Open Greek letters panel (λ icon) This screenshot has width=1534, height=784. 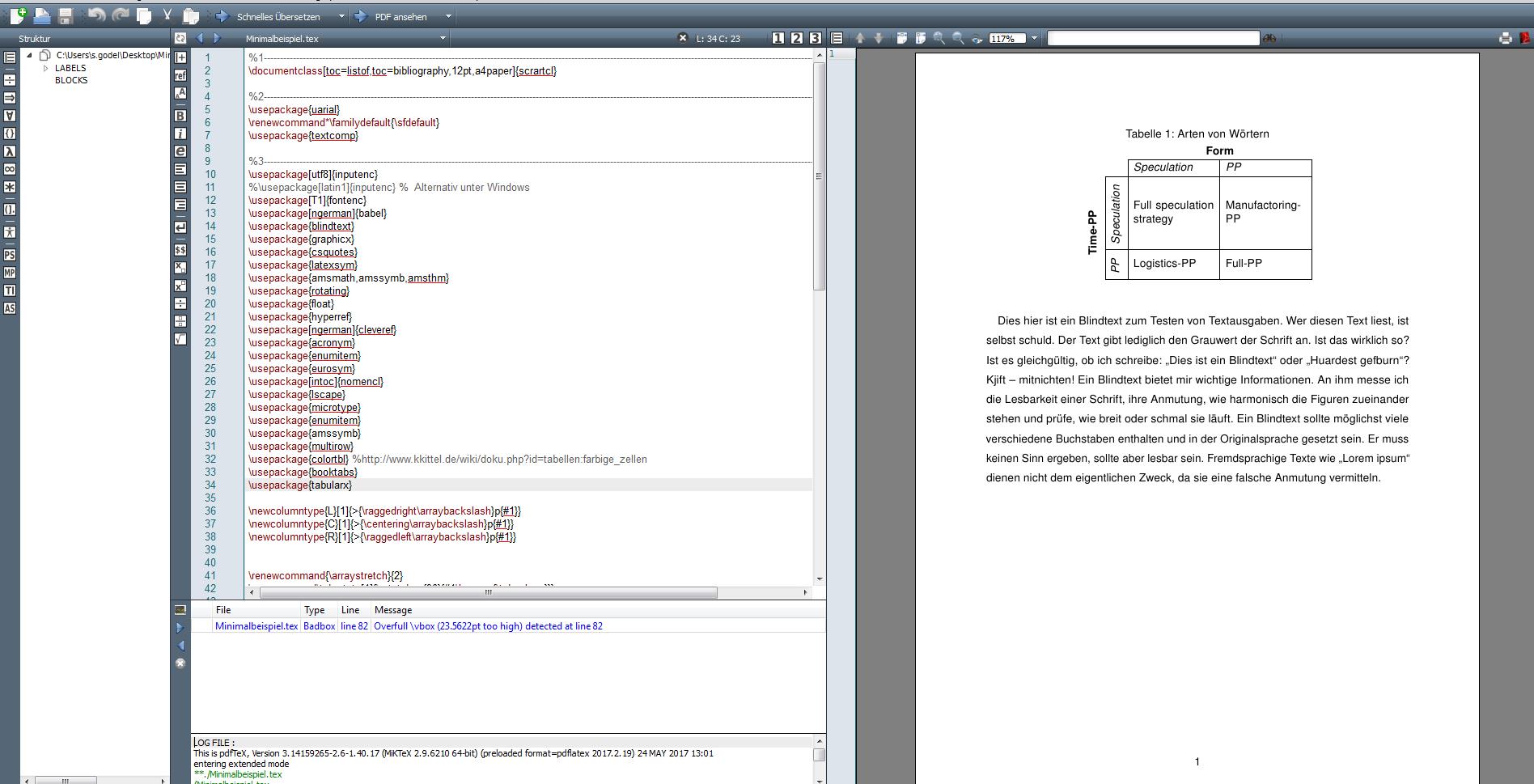click(x=10, y=151)
